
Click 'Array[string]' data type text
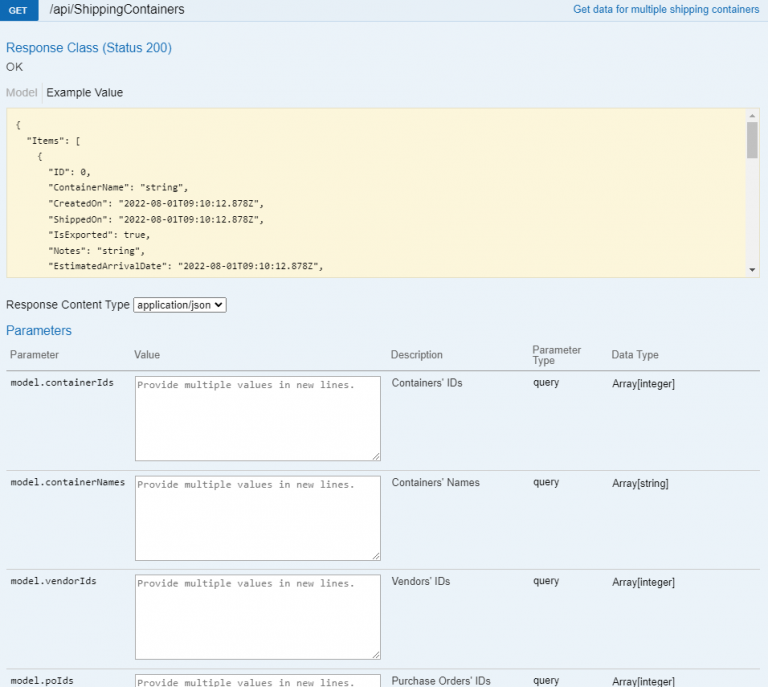point(640,483)
